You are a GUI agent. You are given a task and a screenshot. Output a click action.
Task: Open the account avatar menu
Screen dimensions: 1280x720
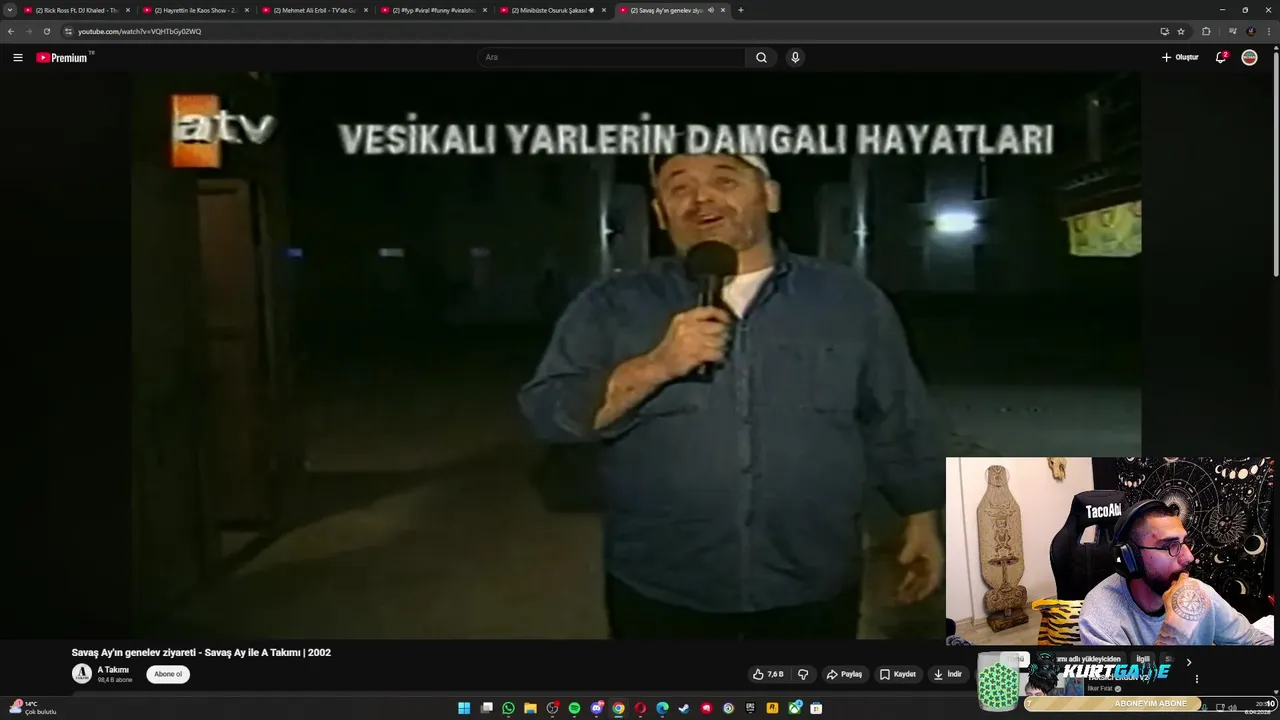coord(1249,57)
